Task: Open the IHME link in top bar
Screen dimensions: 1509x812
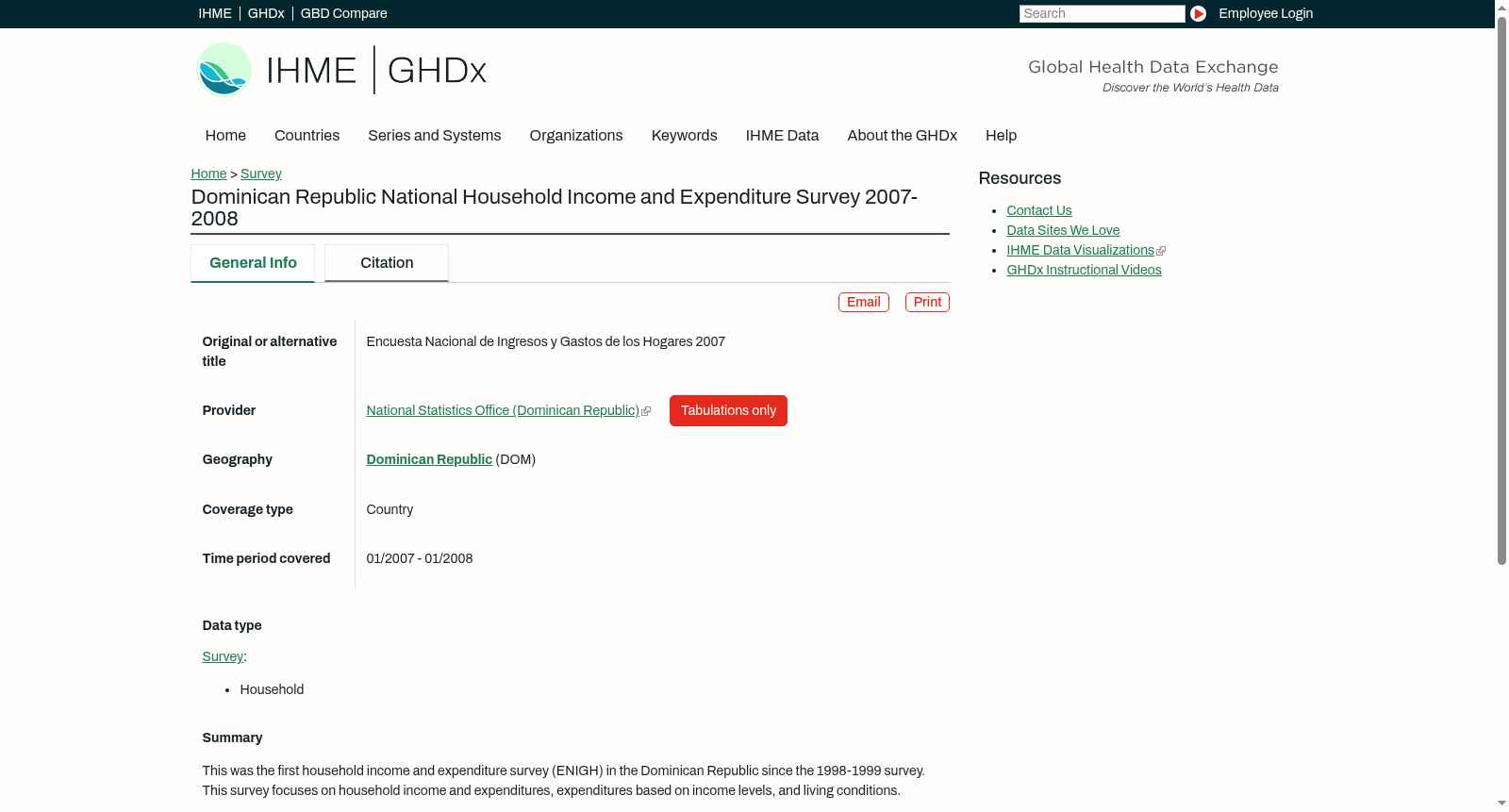Action: [215, 13]
